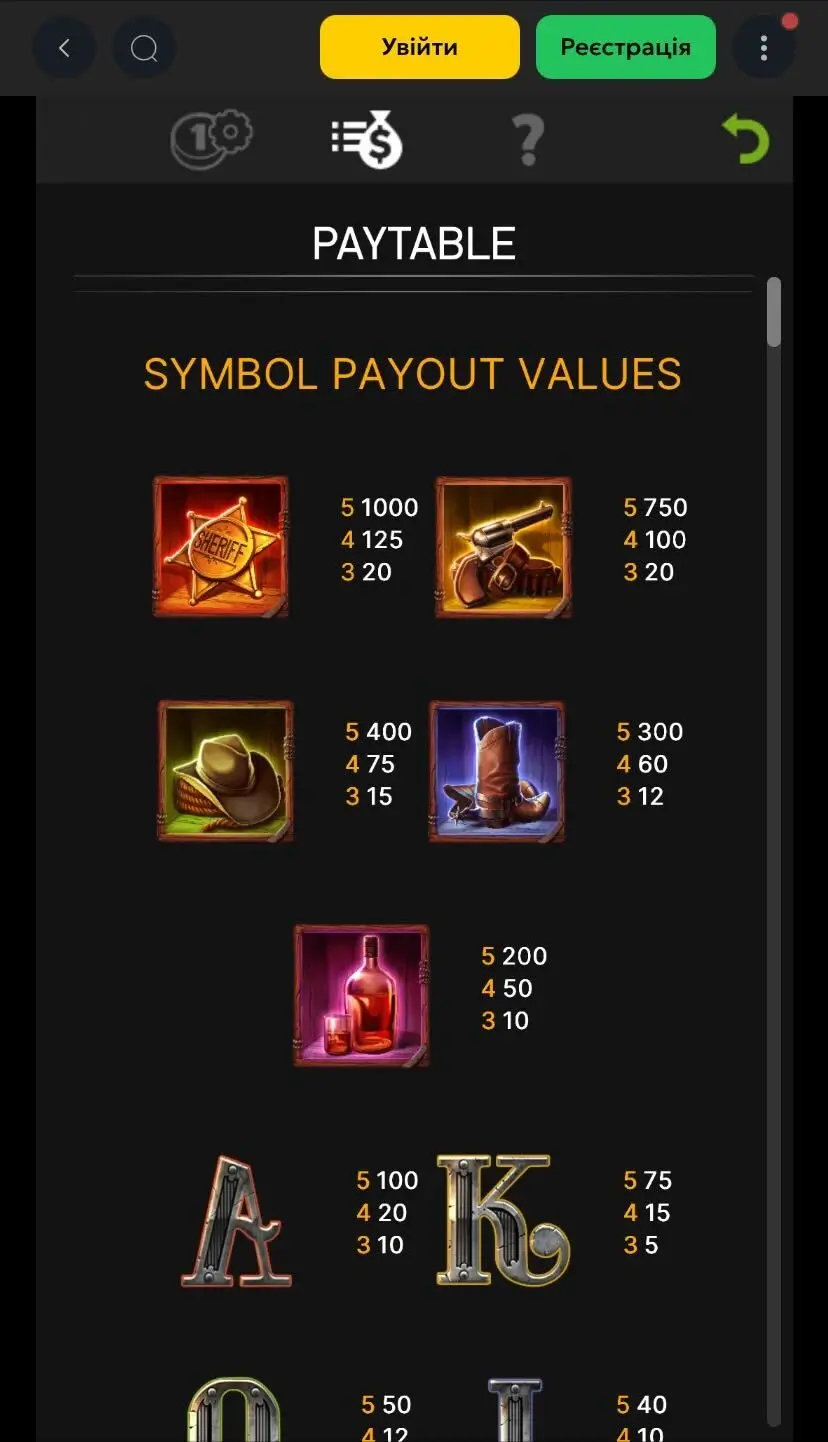Image resolution: width=828 pixels, height=1442 pixels.
Task: Tap the letter J card symbol
Action: (x=515, y=1410)
